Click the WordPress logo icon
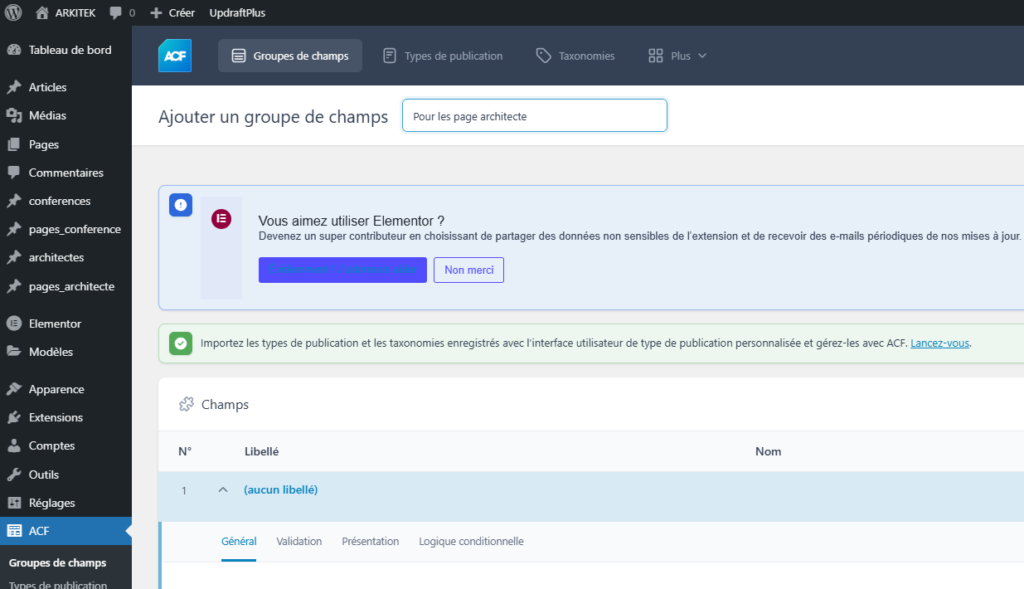 13,13
